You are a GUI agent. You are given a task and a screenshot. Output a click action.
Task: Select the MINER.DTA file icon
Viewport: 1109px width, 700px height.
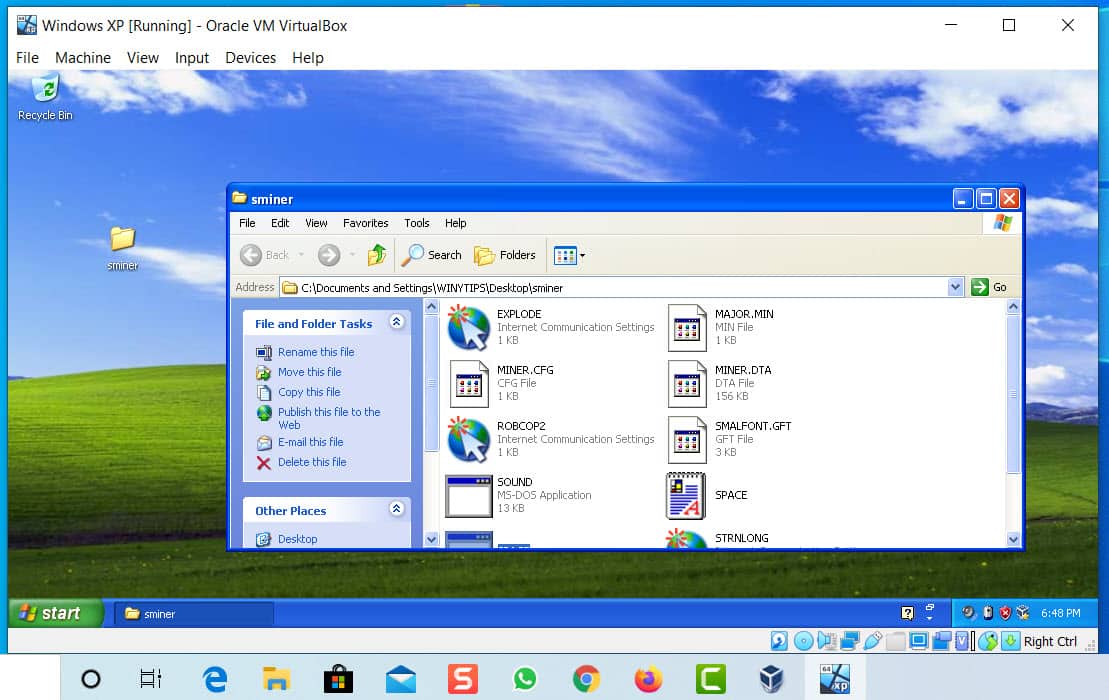click(687, 384)
